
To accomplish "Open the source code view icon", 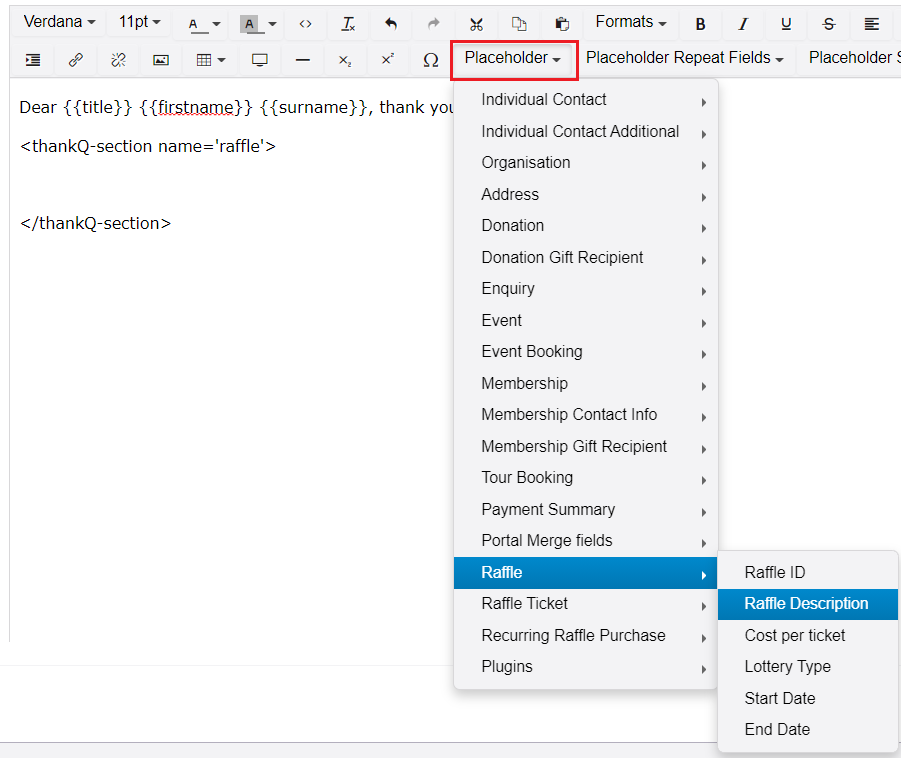I will tap(305, 24).
